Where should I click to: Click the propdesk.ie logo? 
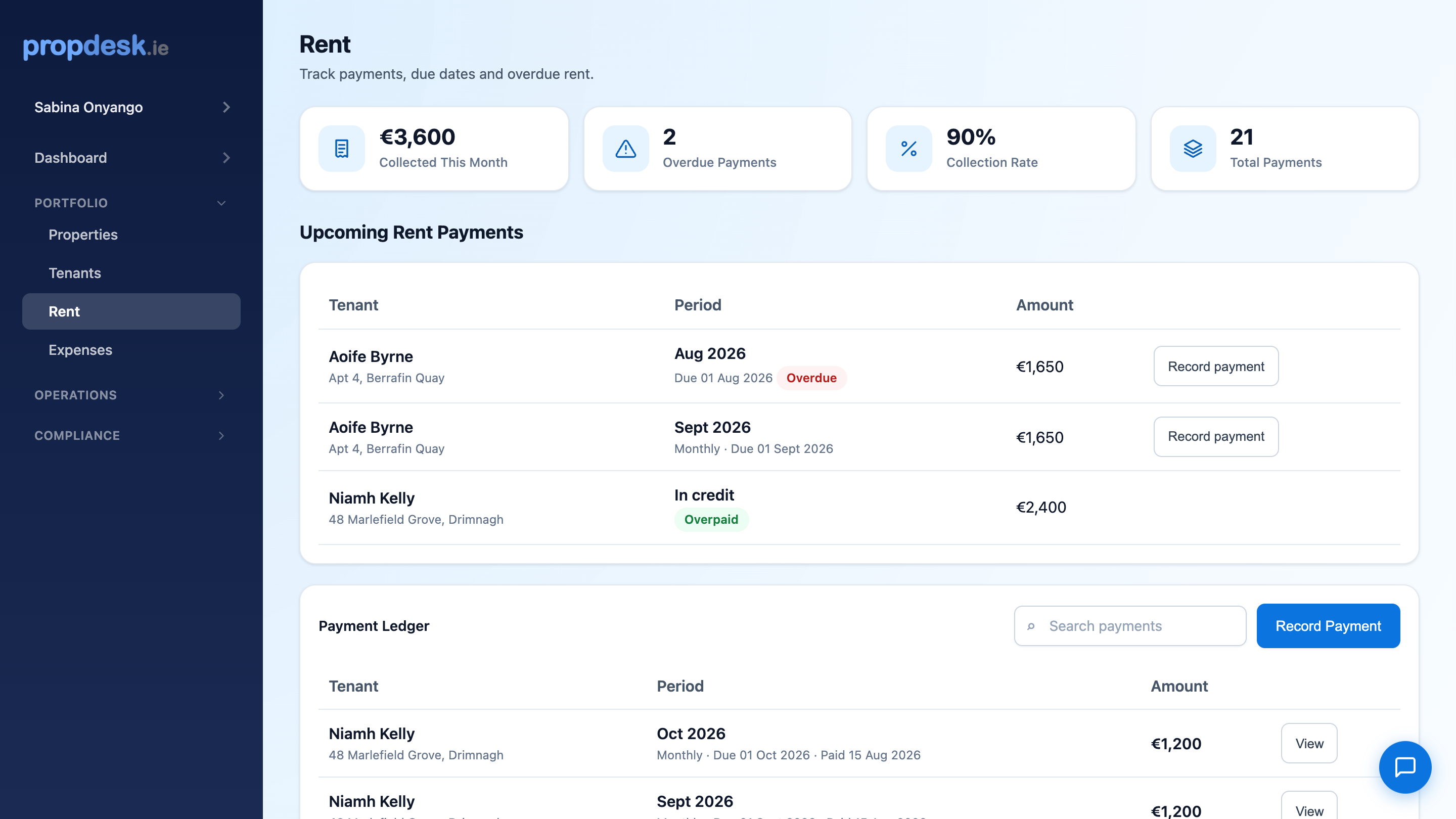[96, 47]
